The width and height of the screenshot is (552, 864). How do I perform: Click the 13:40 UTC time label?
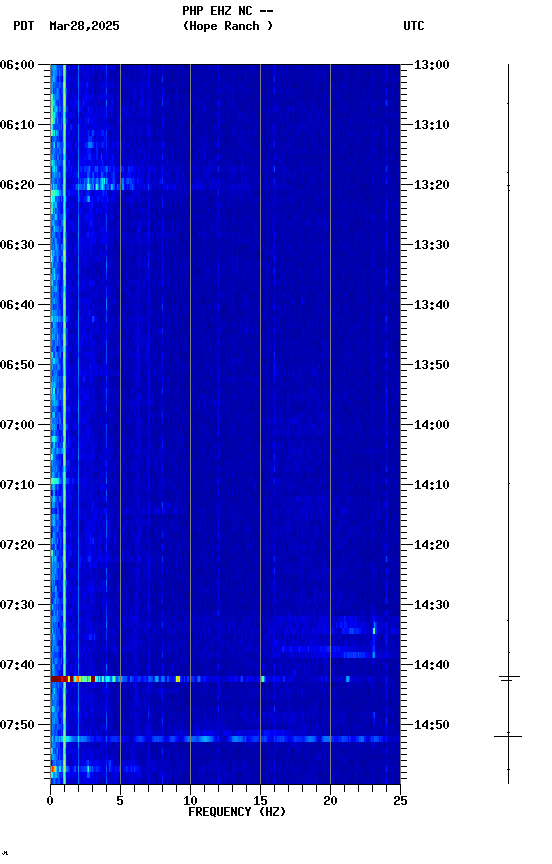click(x=432, y=305)
